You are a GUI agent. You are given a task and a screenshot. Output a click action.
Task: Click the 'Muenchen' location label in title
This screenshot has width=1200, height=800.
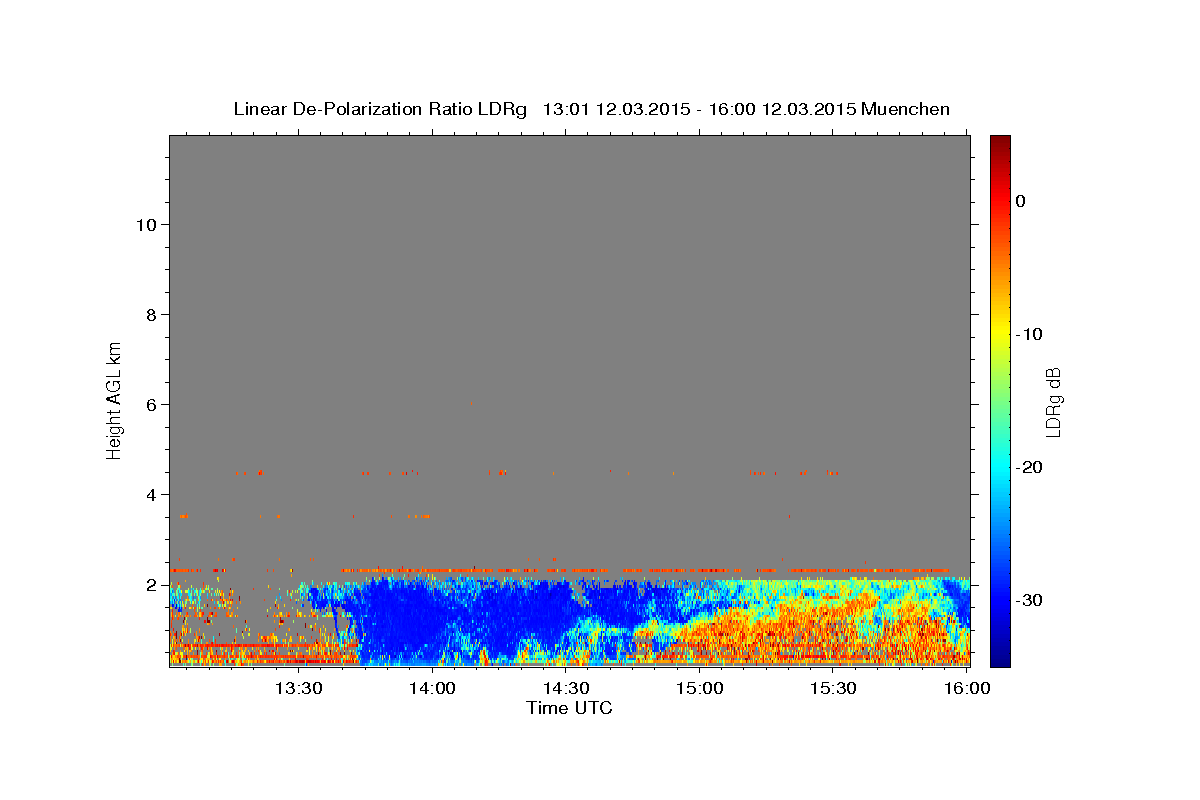906,109
